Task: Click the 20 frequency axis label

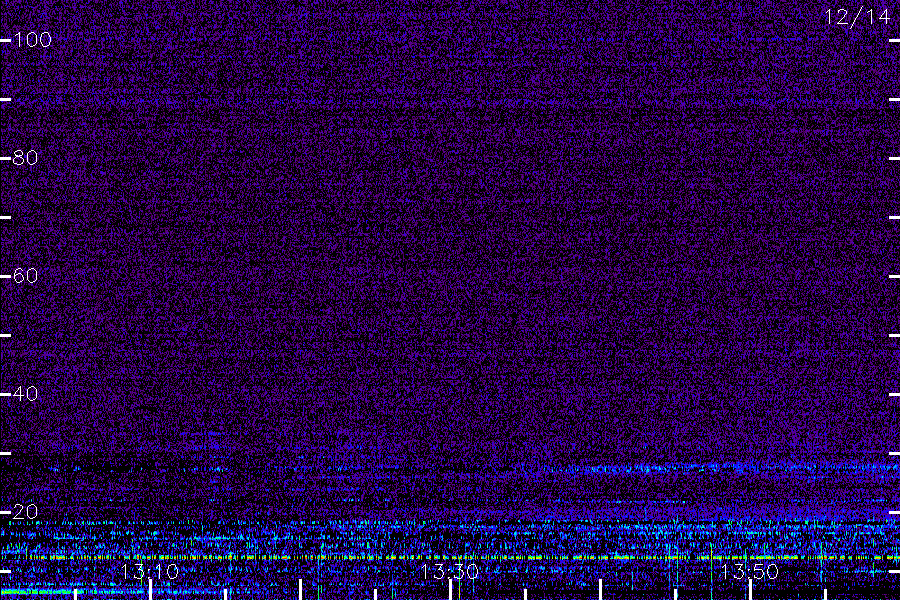Action: (x=25, y=512)
